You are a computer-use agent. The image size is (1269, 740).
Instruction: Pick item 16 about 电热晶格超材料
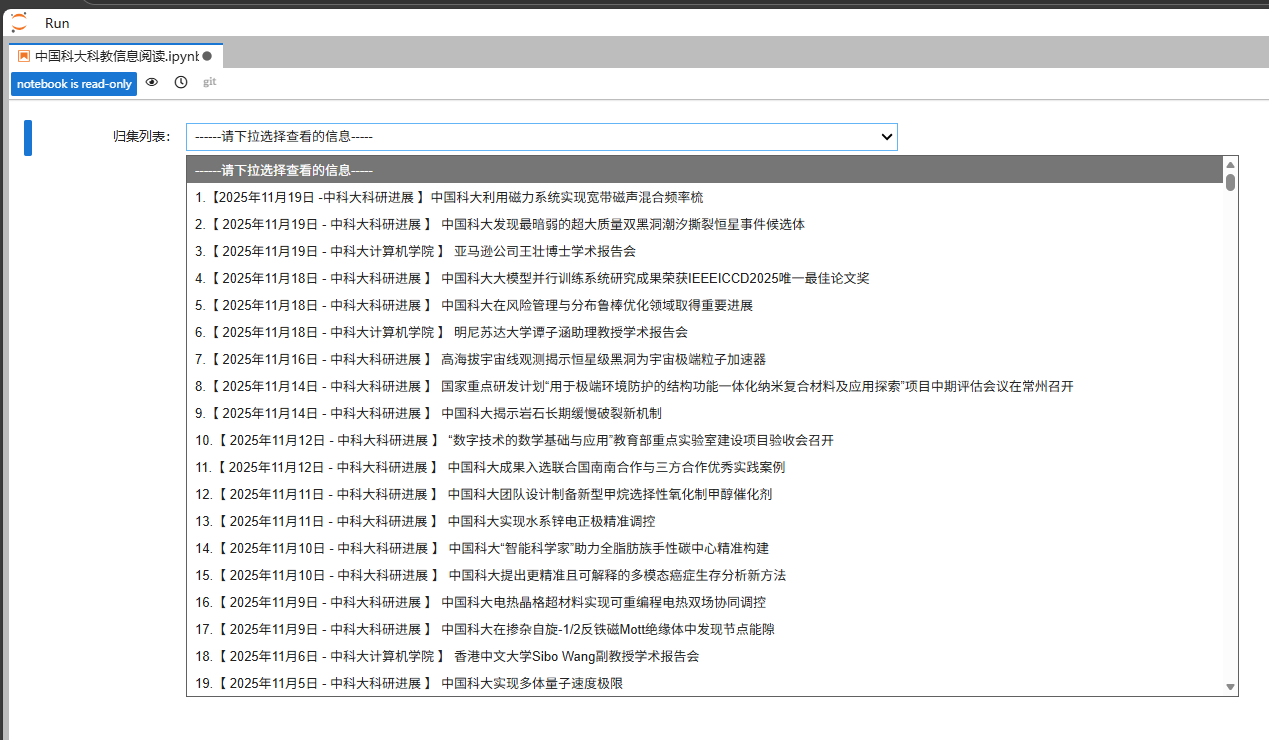(705, 602)
